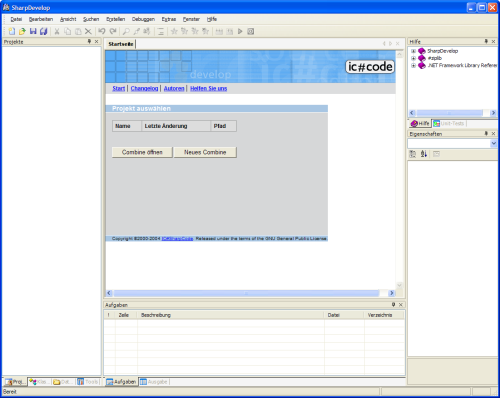The image size is (500, 398).
Task: Click the Find magnifier icon
Action: (x=126, y=31)
